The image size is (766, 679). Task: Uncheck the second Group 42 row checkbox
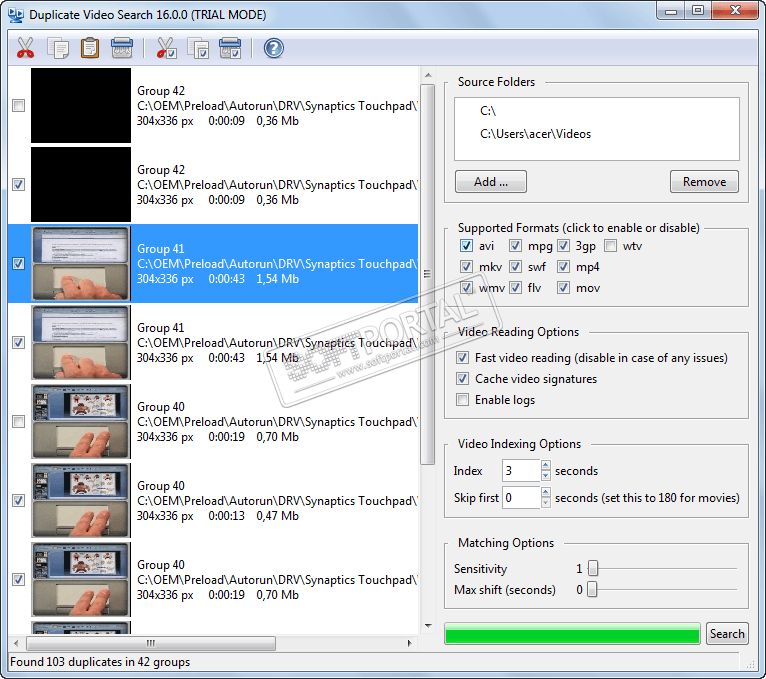tap(19, 185)
